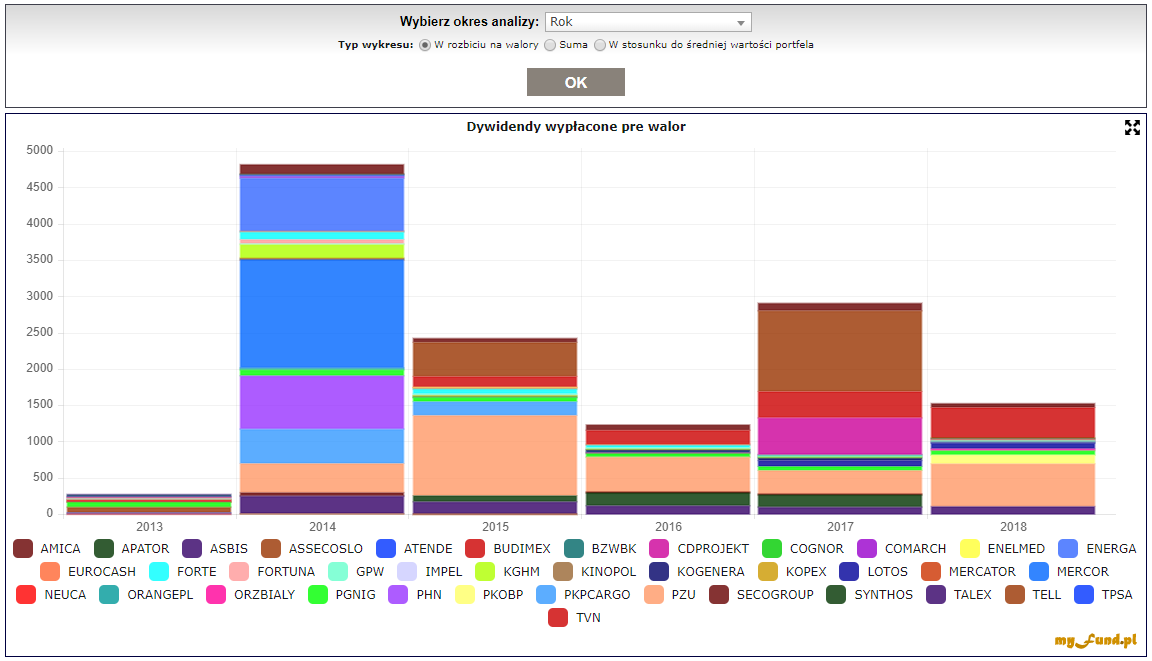Click the red BUDIMEX segment in 2018 bar

(1013, 422)
